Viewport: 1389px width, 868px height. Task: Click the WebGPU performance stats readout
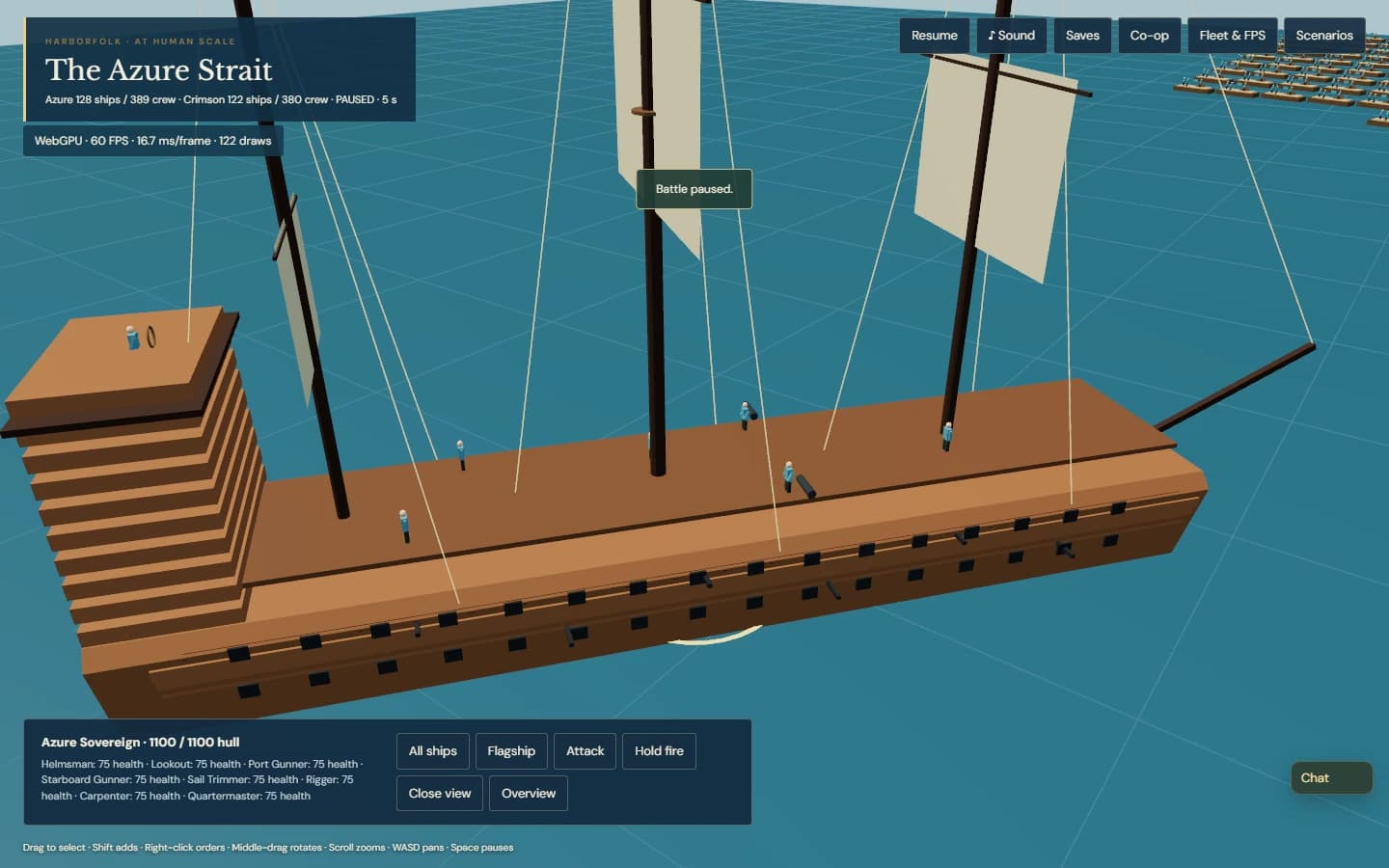[x=152, y=141]
